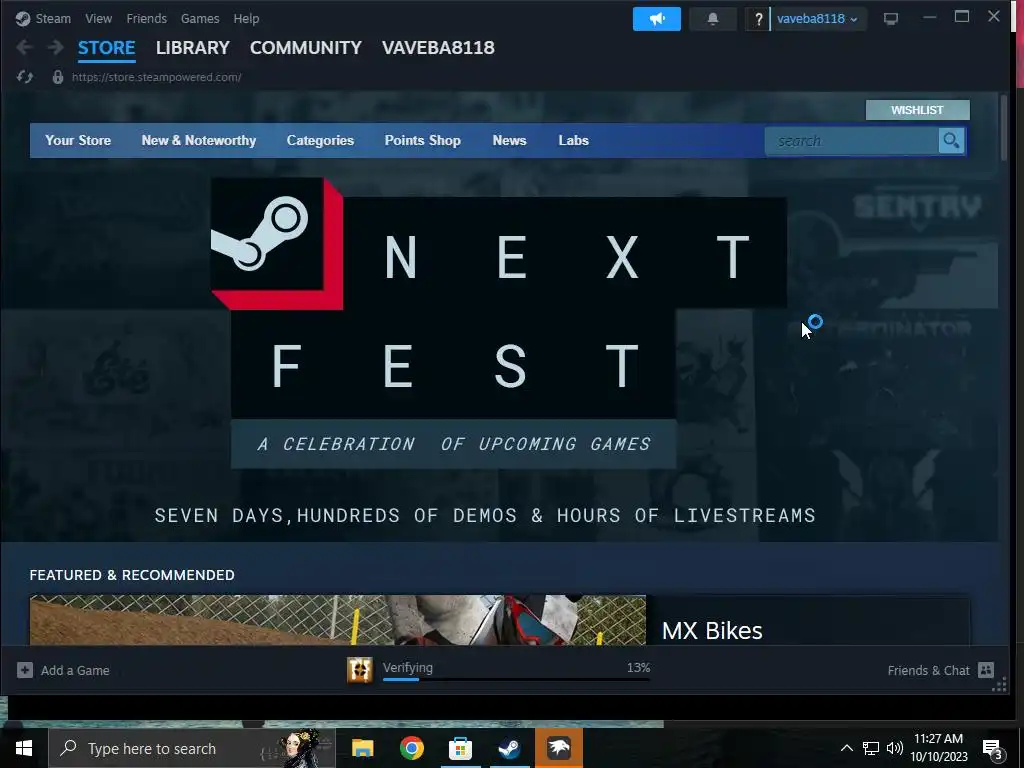Screen dimensions: 1024x768
Task: Open Friends & Chat
Action: (928, 670)
